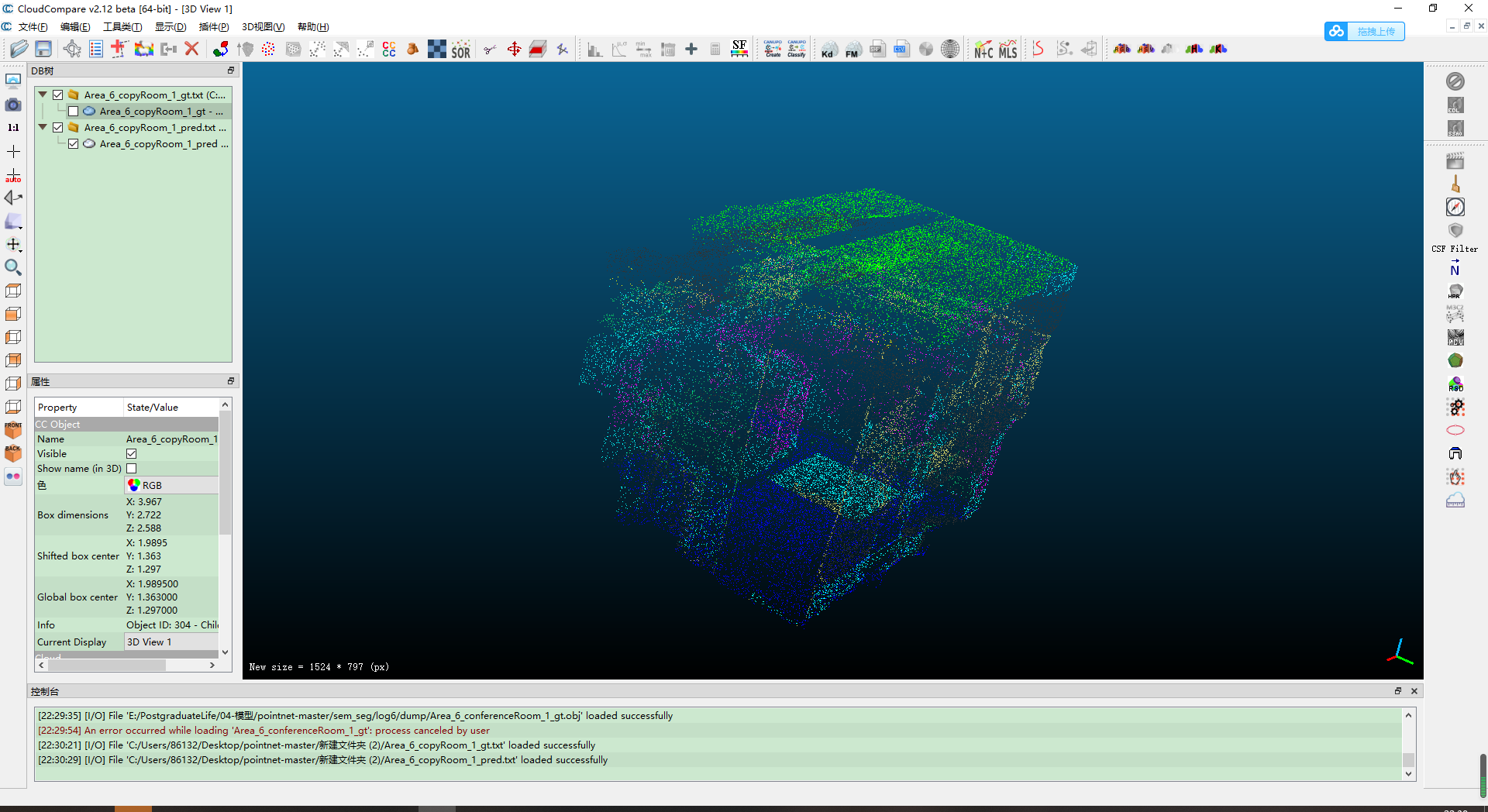The height and width of the screenshot is (812, 1488).
Task: Click the compass plugin icon in right sidebar
Action: [x=1455, y=207]
